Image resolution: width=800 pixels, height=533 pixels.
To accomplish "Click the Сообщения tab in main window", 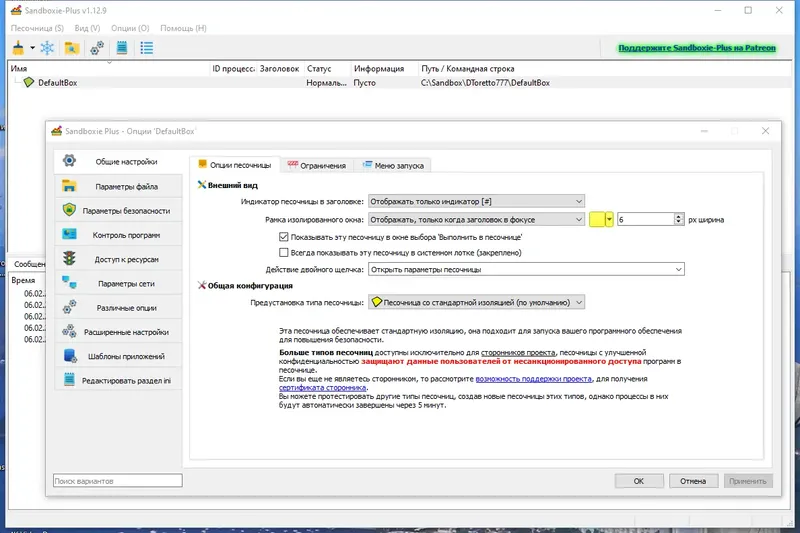I will point(29,264).
